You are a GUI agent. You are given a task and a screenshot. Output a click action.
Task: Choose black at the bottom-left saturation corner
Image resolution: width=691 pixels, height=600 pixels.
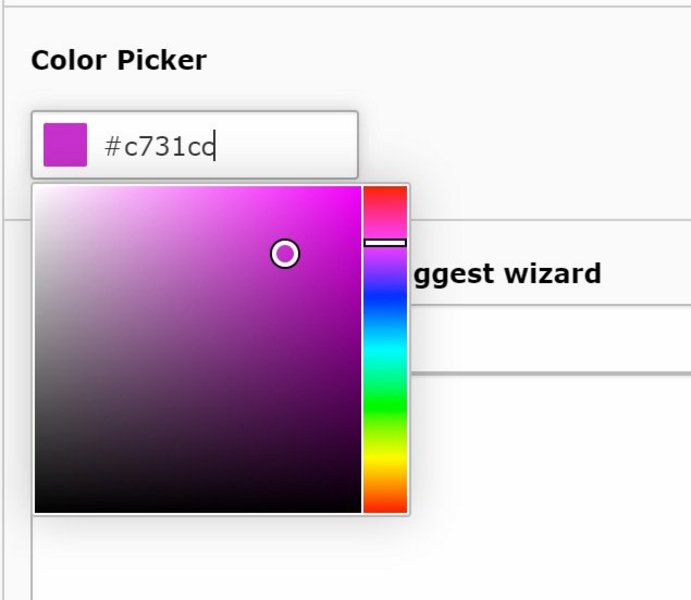tap(38, 509)
